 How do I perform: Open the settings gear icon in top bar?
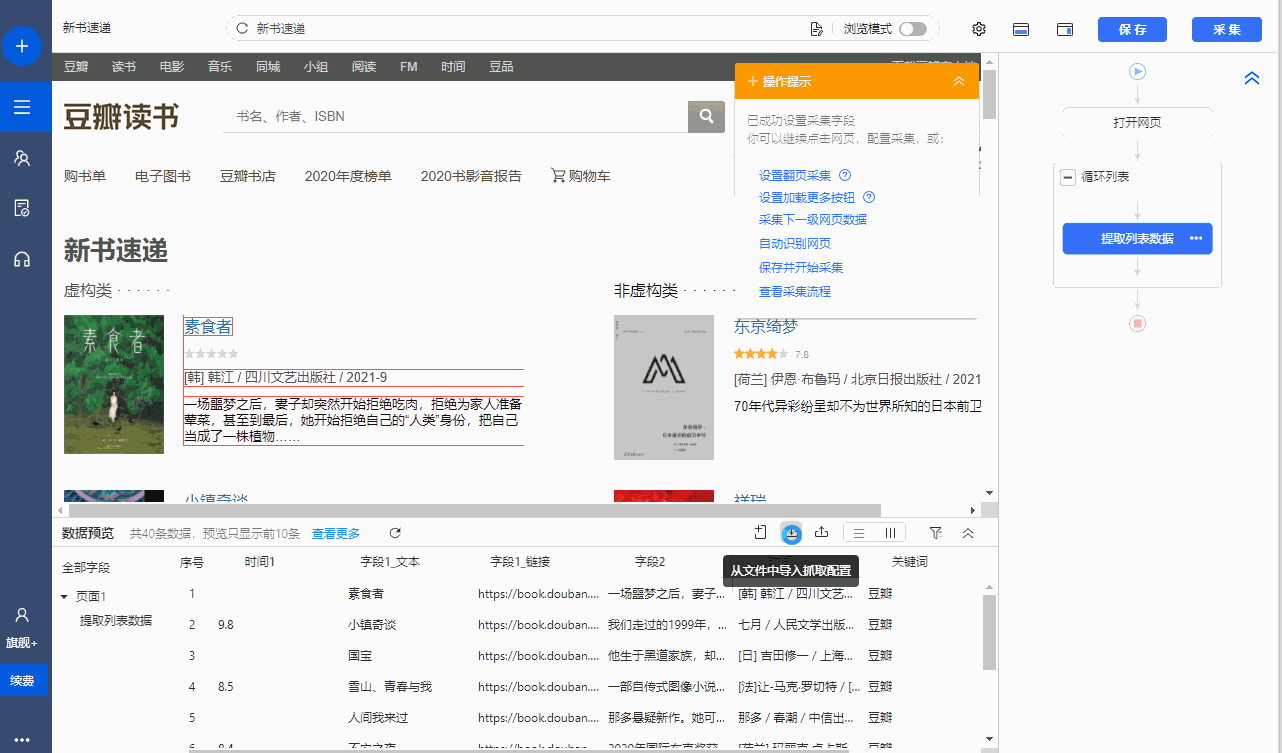[x=979, y=29]
